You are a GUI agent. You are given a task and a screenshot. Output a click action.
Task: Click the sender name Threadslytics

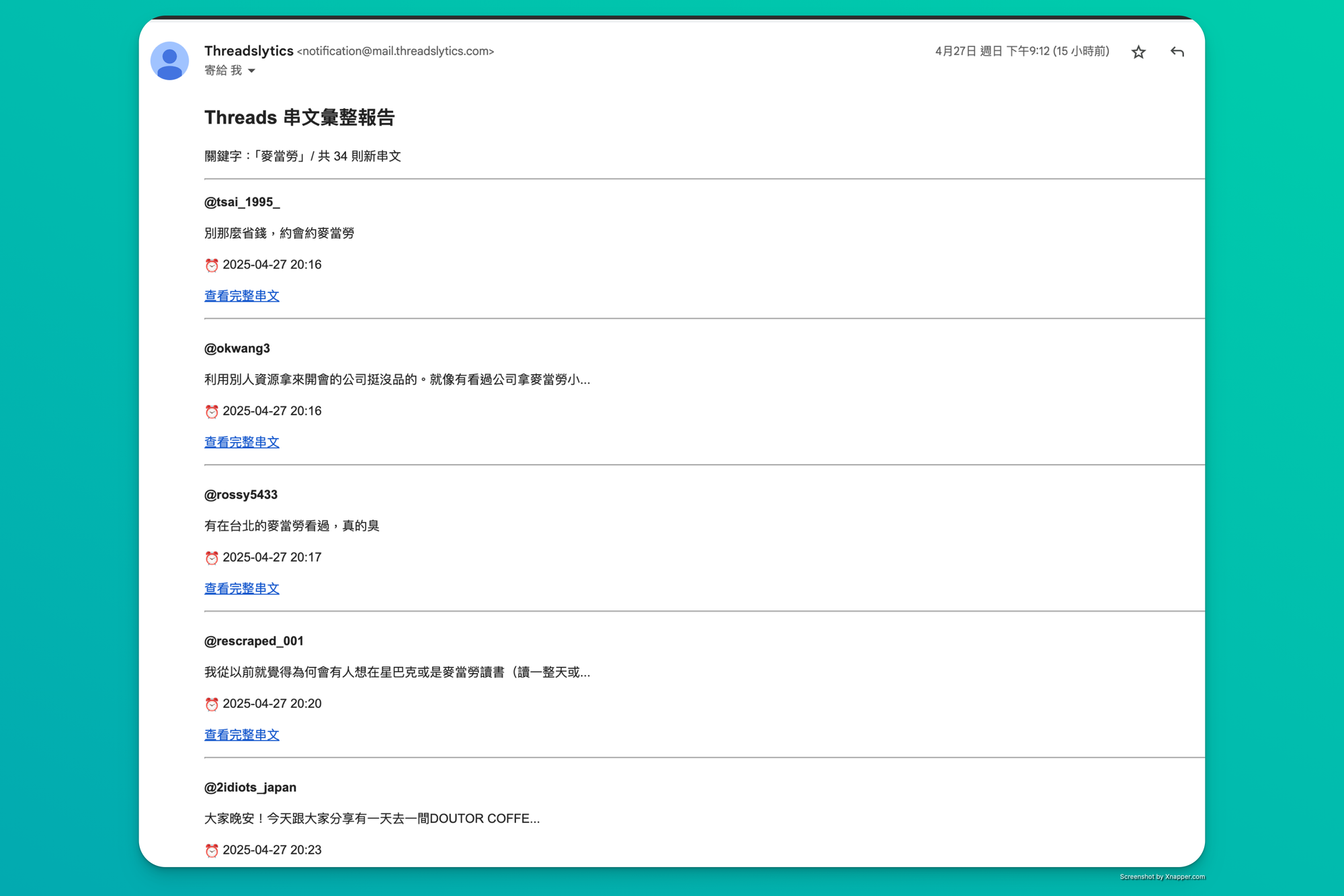[x=249, y=51]
